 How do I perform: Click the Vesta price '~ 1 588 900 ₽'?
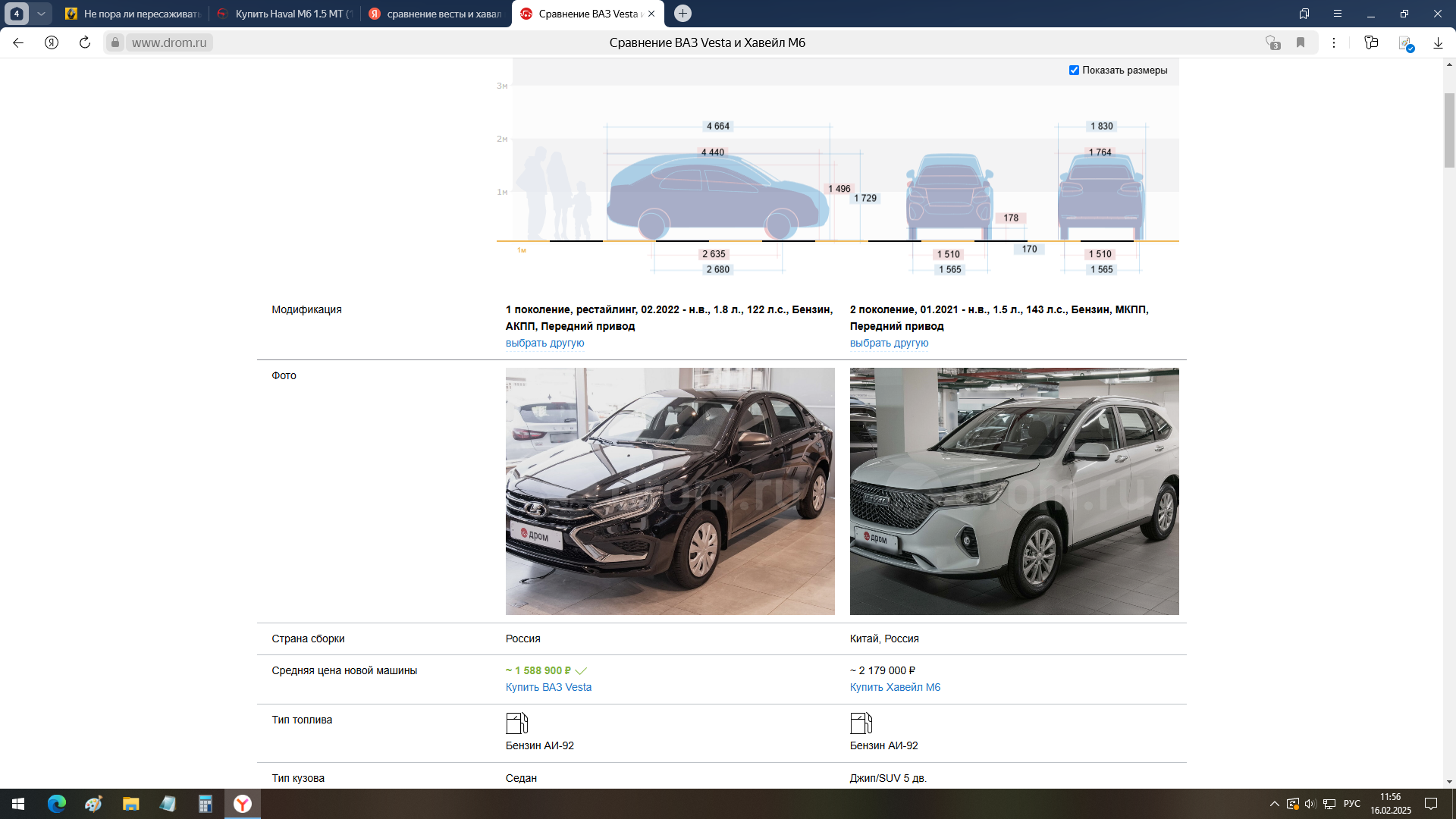click(538, 670)
